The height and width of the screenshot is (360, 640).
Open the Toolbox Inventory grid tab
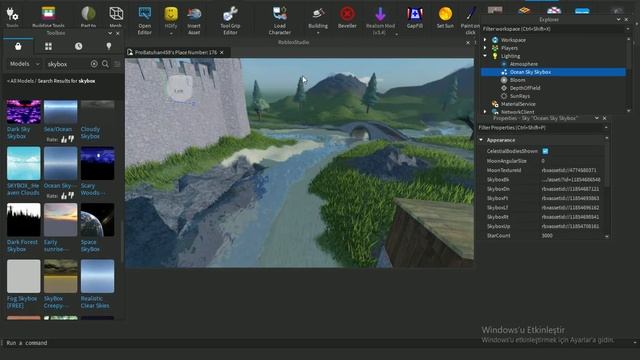pos(48,47)
